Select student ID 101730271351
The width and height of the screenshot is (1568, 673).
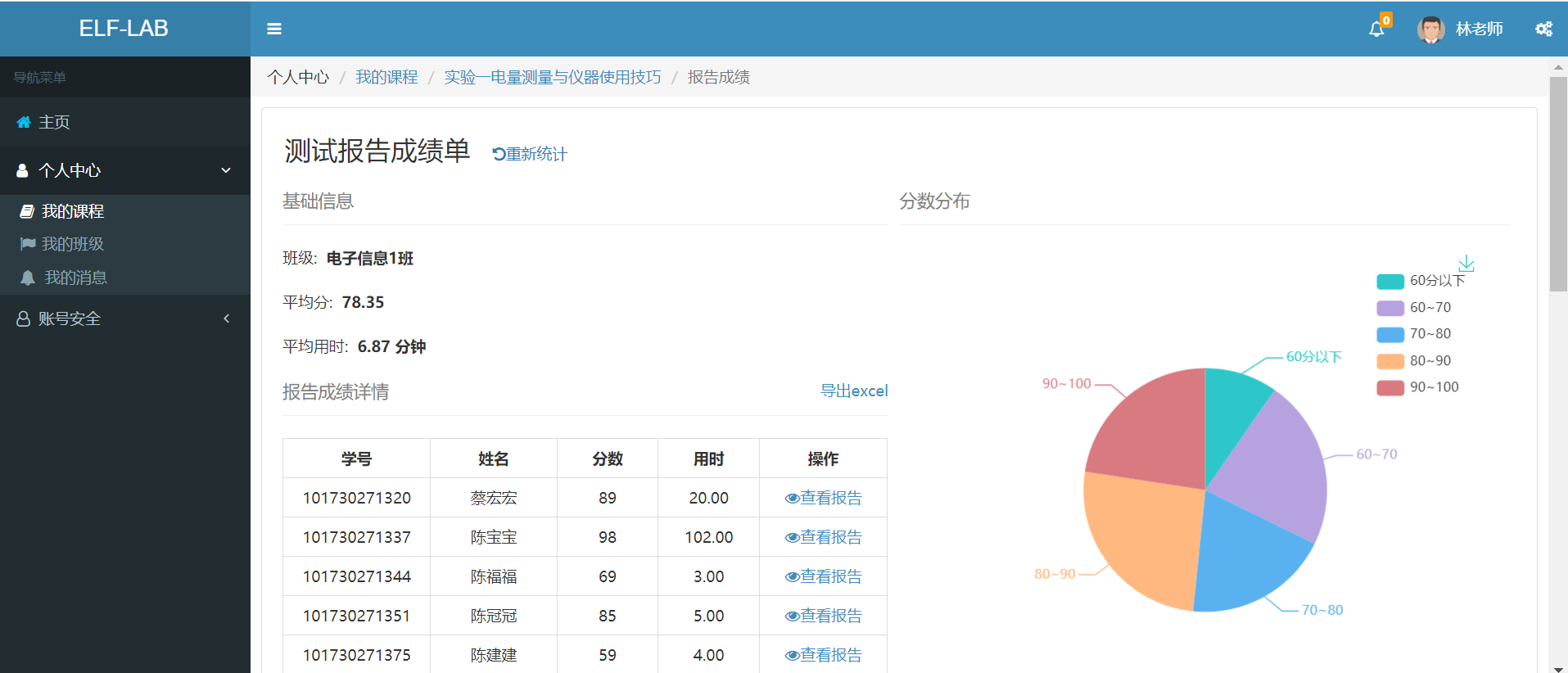click(x=357, y=616)
